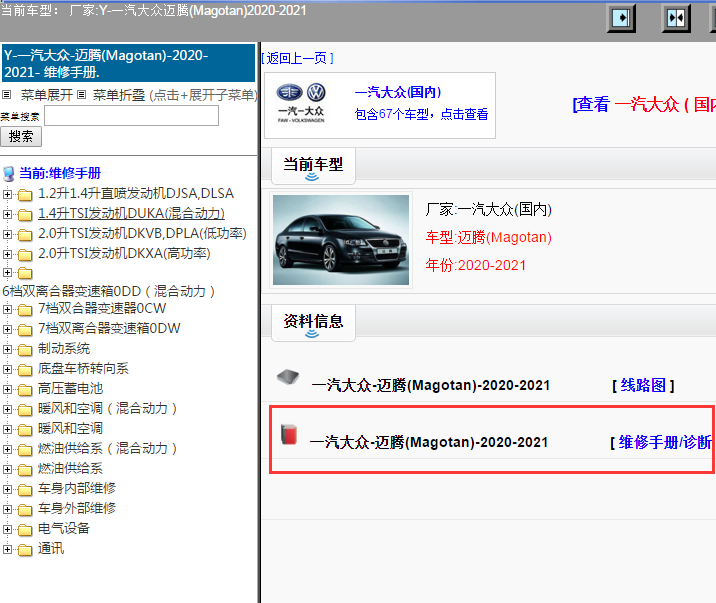Expand 7档双离合器变速箱0DW node
Screen dimensions: 716x603
(x=7, y=329)
